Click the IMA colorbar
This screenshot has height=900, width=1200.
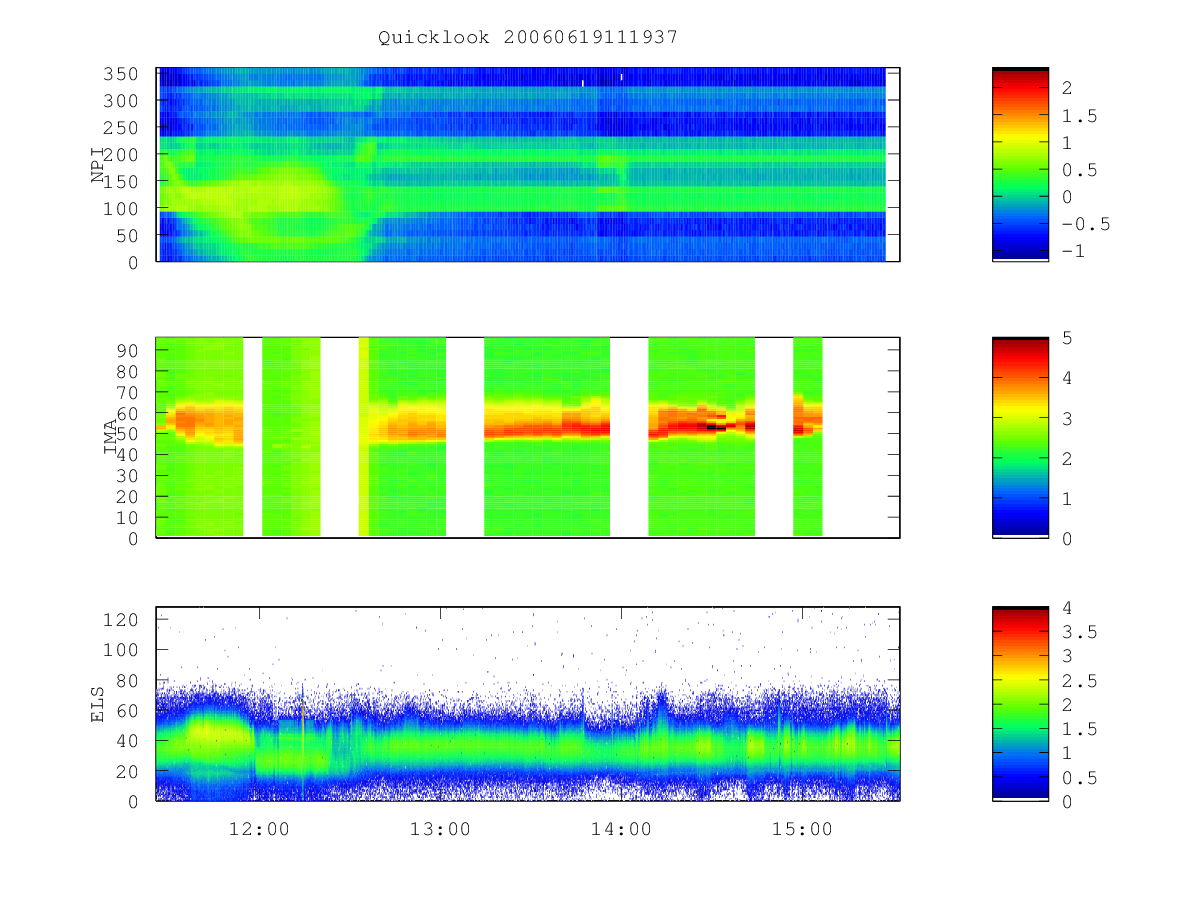(1020, 437)
